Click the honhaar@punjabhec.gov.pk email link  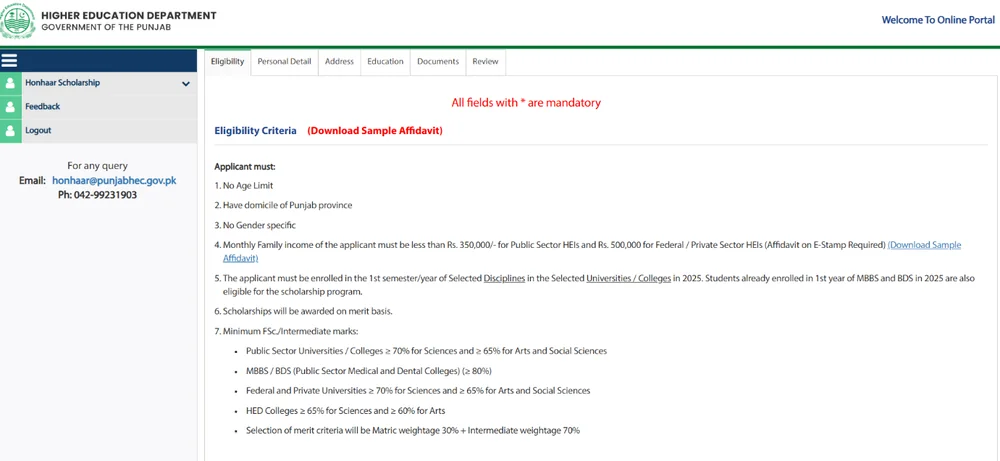click(114, 180)
